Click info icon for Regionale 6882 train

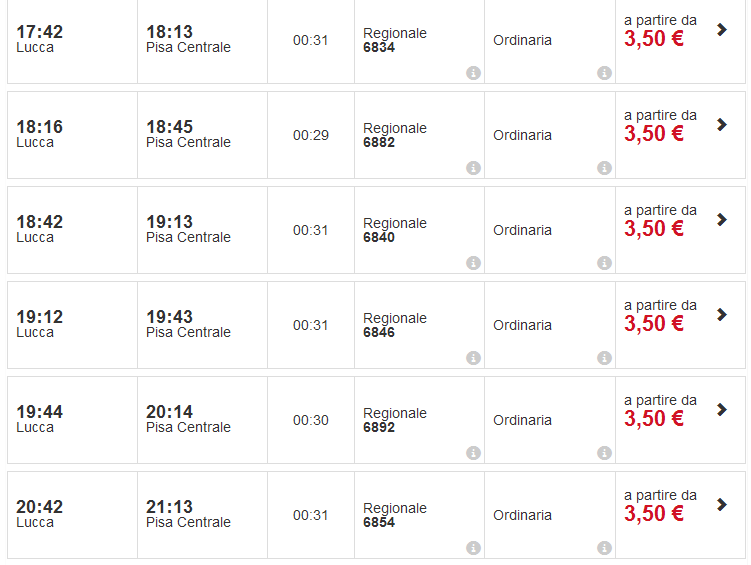pyautogui.click(x=473, y=168)
